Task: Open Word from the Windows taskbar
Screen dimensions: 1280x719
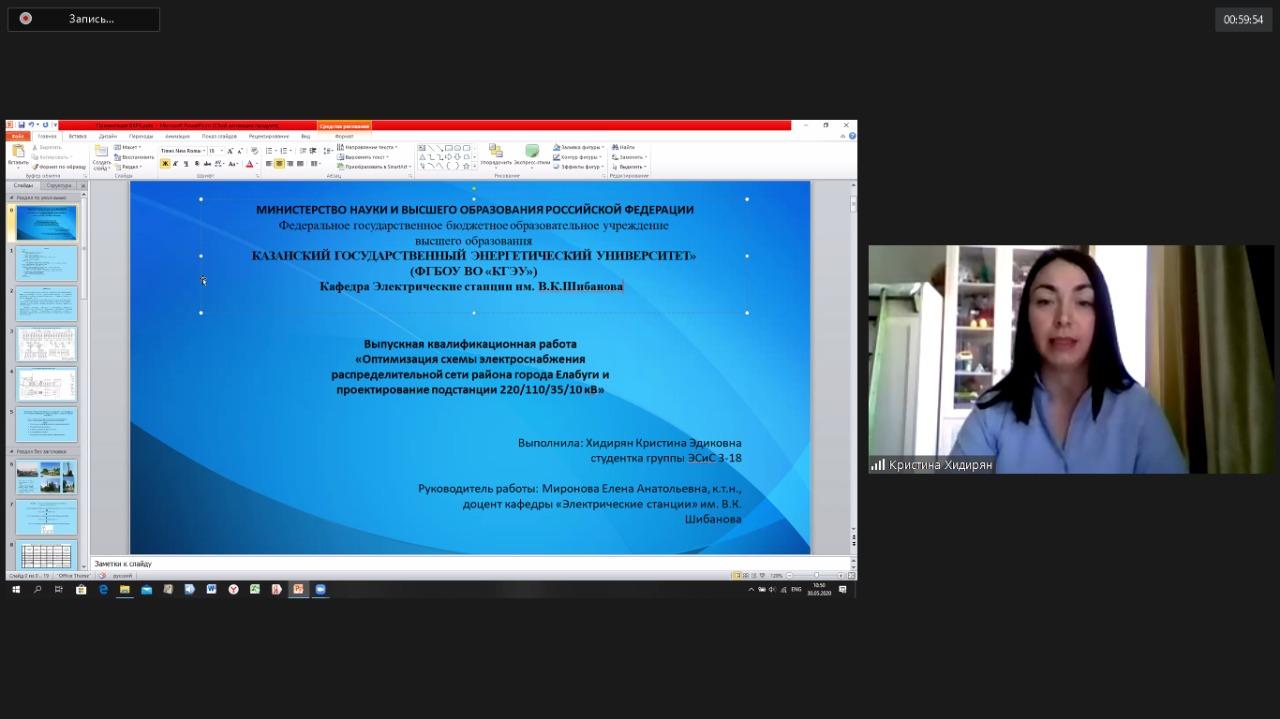Action: pos(211,590)
